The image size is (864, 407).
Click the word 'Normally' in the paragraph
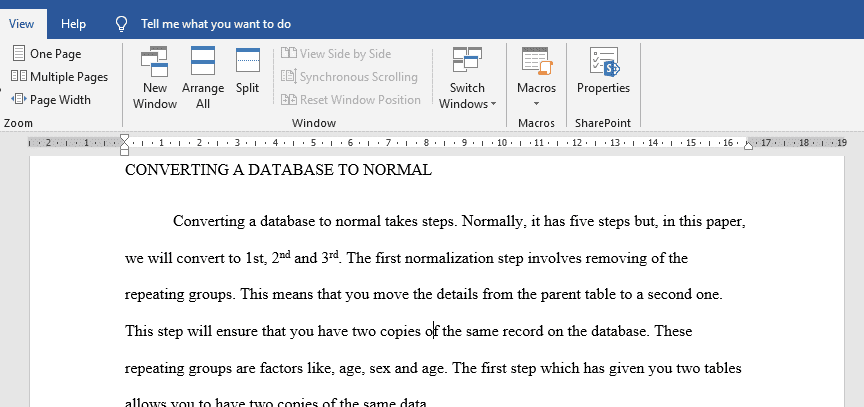(x=493, y=221)
